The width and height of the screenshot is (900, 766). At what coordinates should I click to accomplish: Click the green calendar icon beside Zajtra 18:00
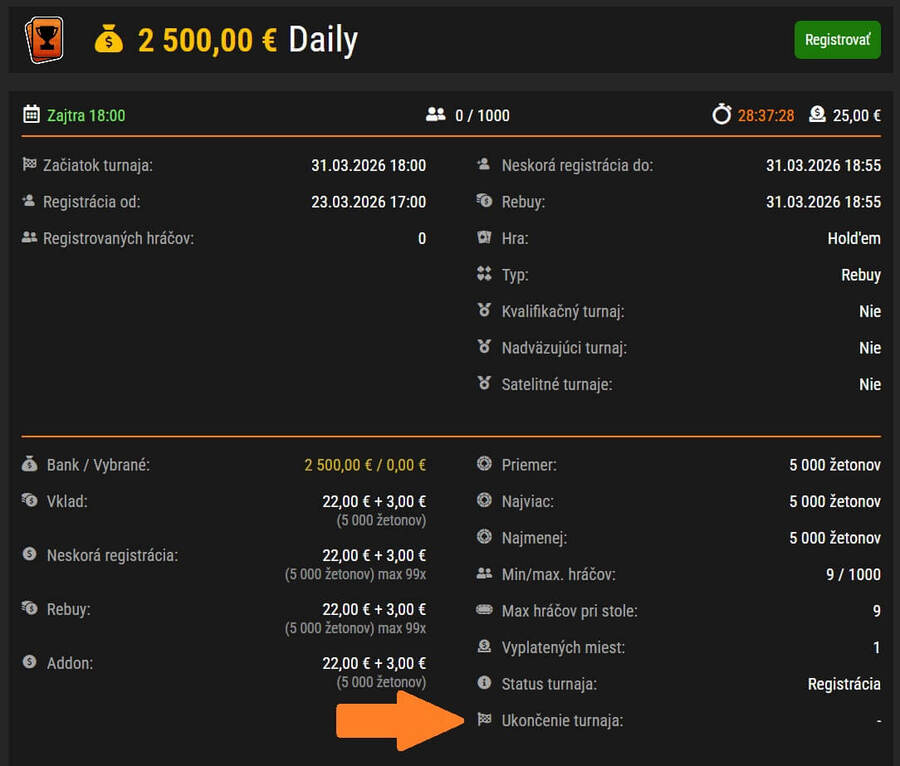[x=31, y=115]
